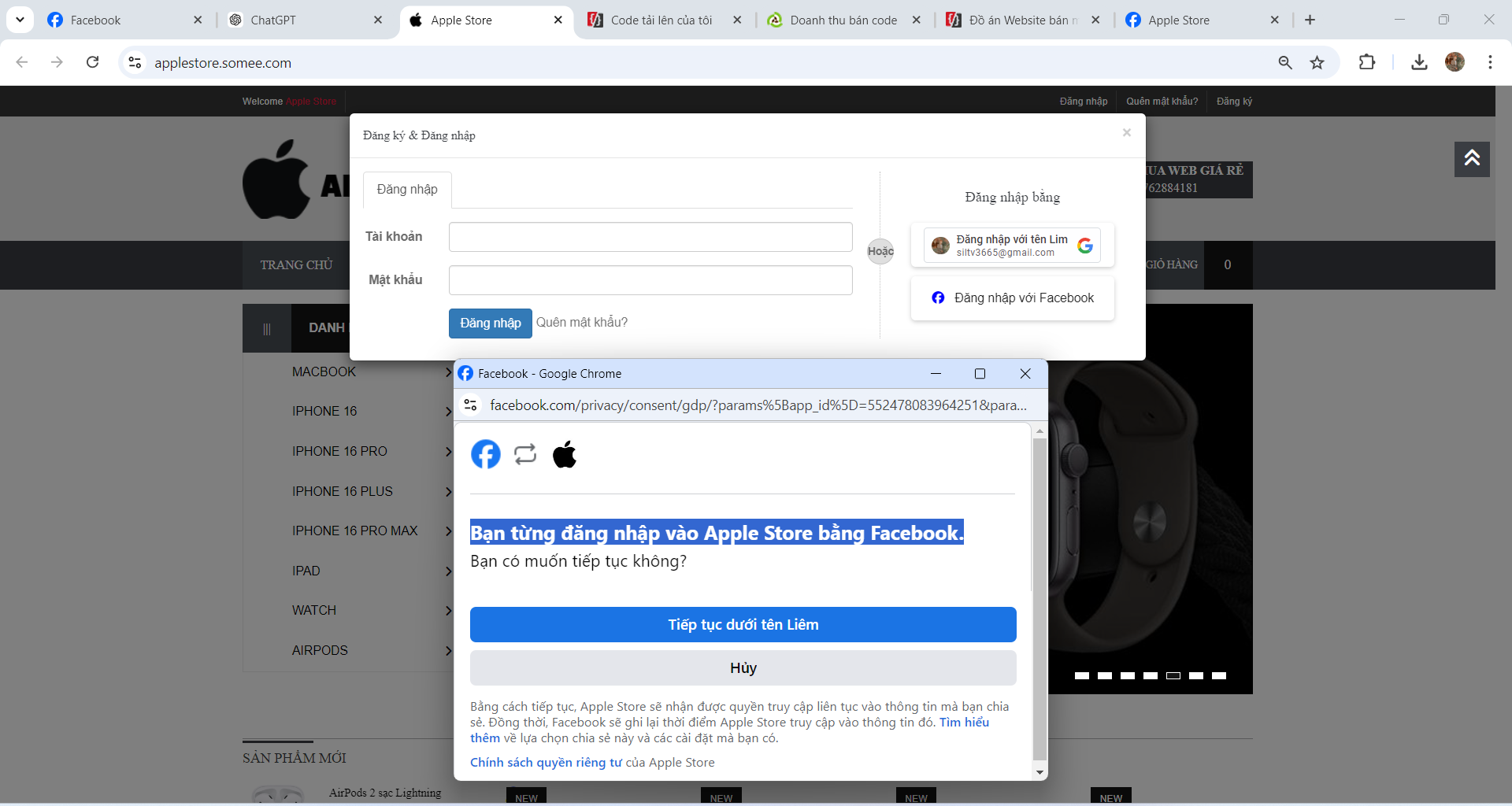Image resolution: width=1512 pixels, height=806 pixels.
Task: Select the first banner slide indicator
Action: pos(1082,675)
